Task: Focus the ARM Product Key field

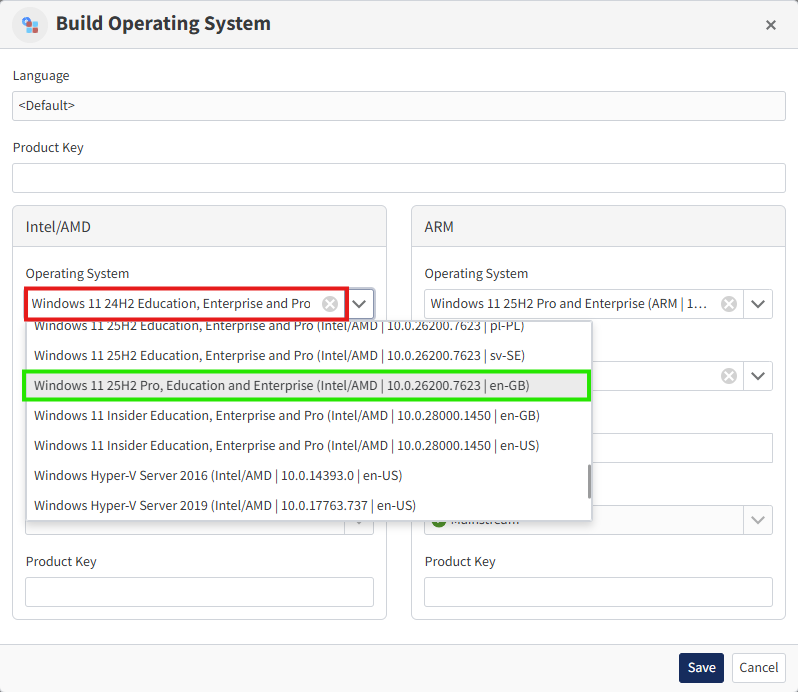Action: 598,592
